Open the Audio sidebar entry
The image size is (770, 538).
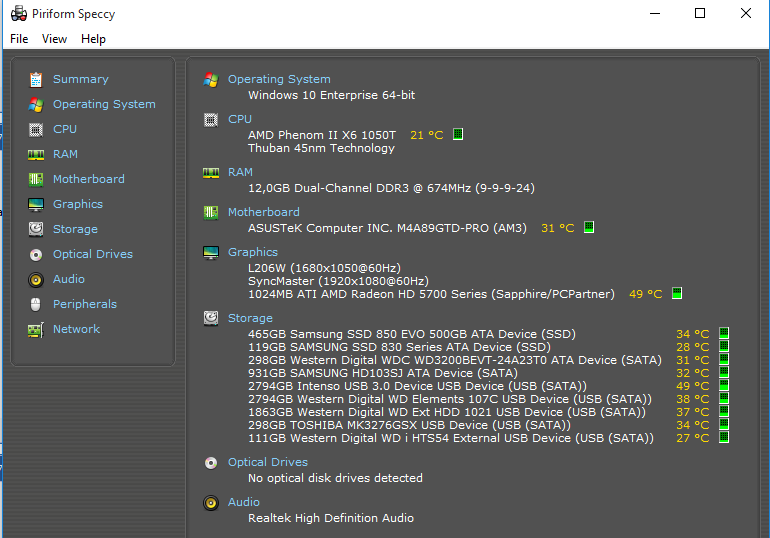pos(69,279)
